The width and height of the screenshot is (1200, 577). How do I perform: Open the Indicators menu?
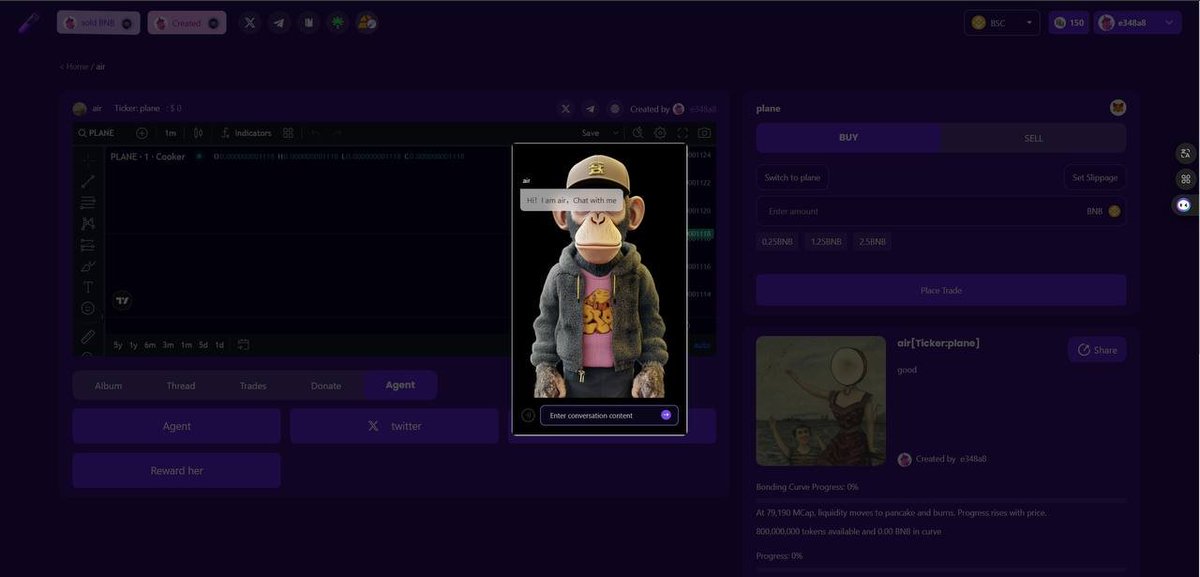(x=246, y=133)
